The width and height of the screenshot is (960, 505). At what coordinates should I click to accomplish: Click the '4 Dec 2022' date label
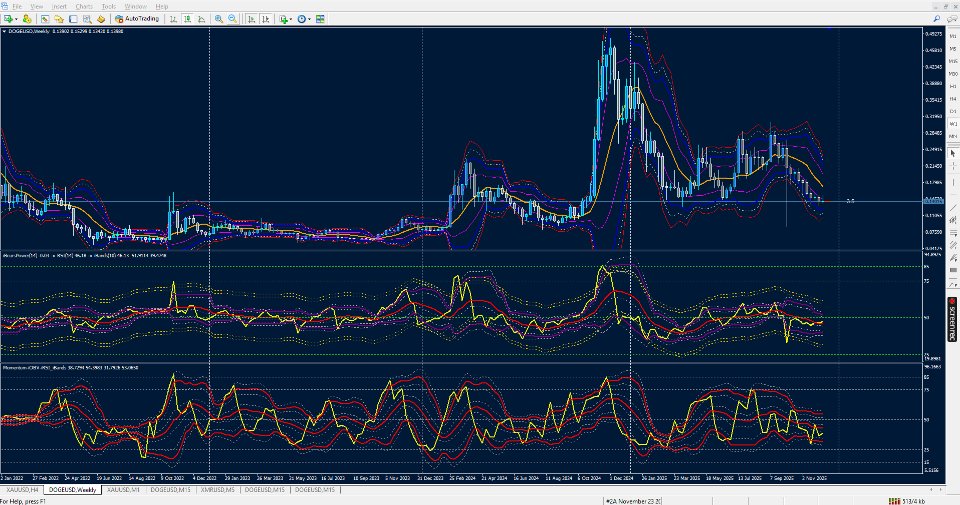point(204,477)
